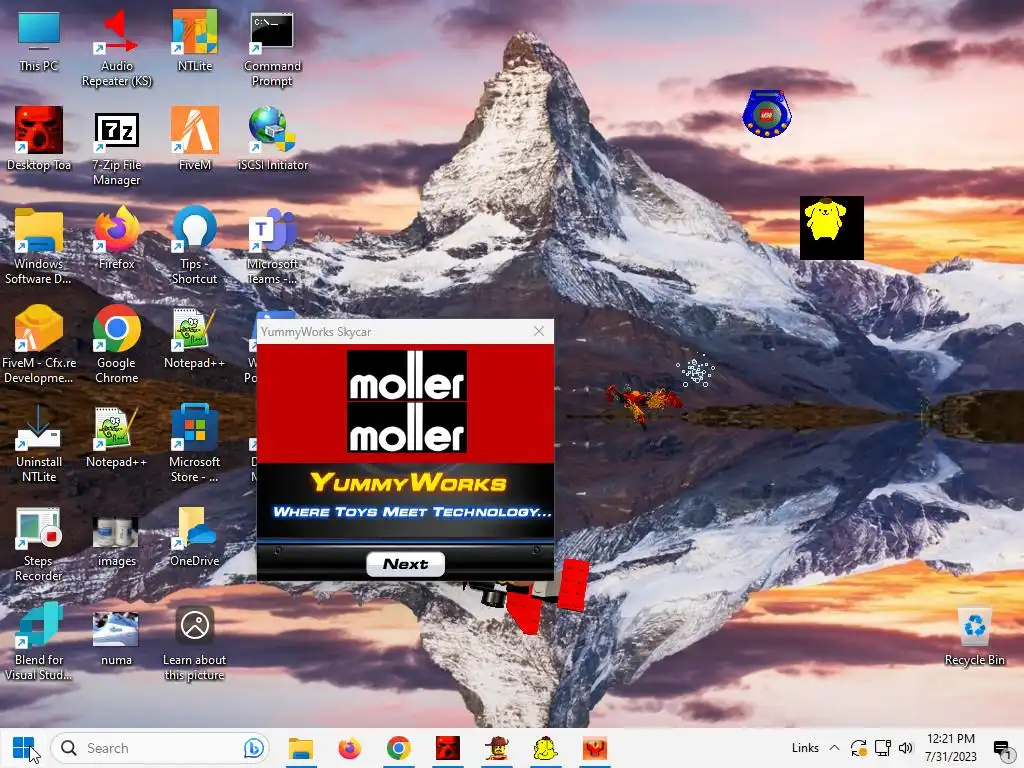This screenshot has width=1024, height=768.
Task: Select Windows Software D... folder icon
Action: tap(39, 247)
